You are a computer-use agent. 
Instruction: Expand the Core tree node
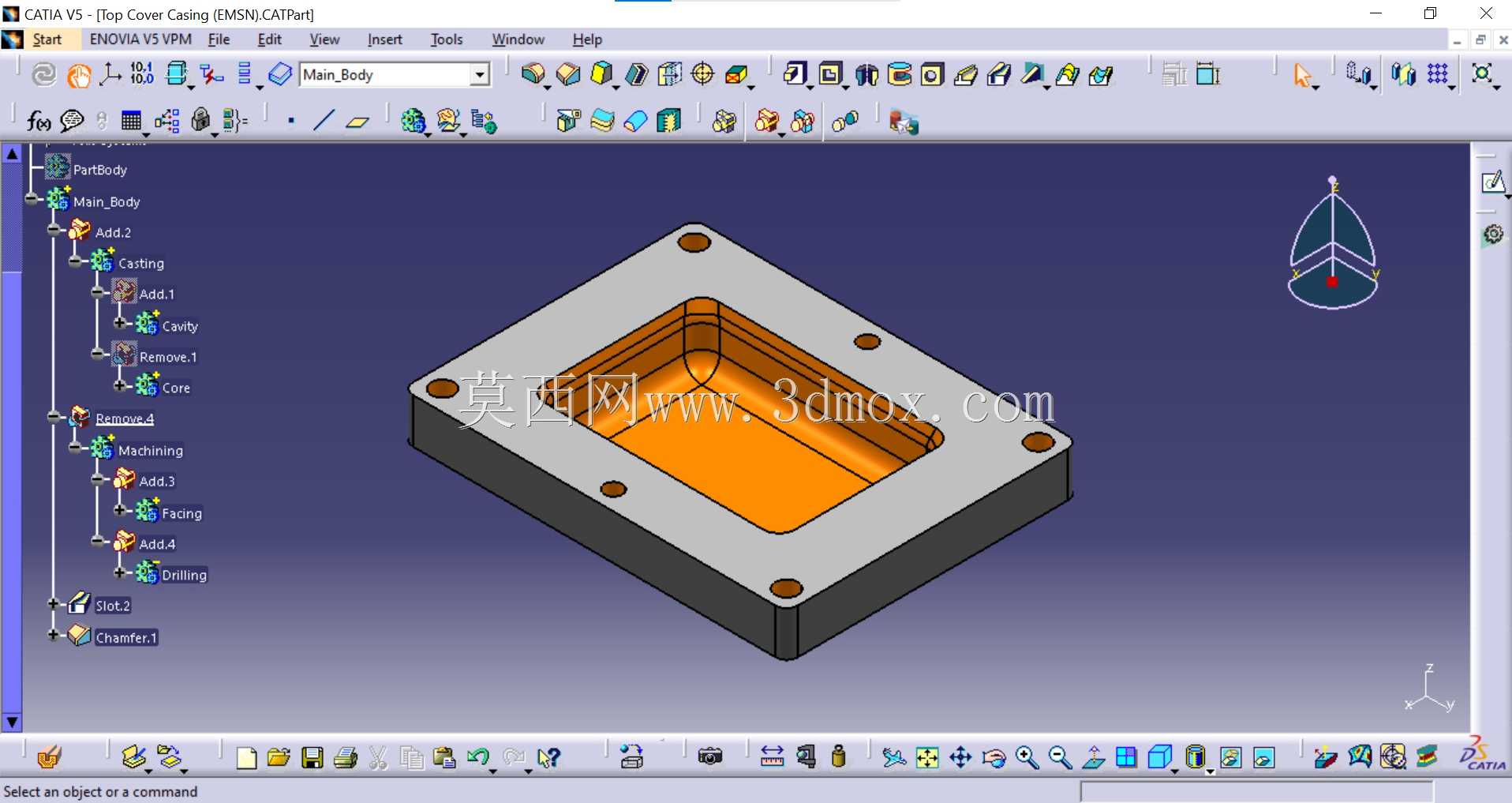pos(120,385)
